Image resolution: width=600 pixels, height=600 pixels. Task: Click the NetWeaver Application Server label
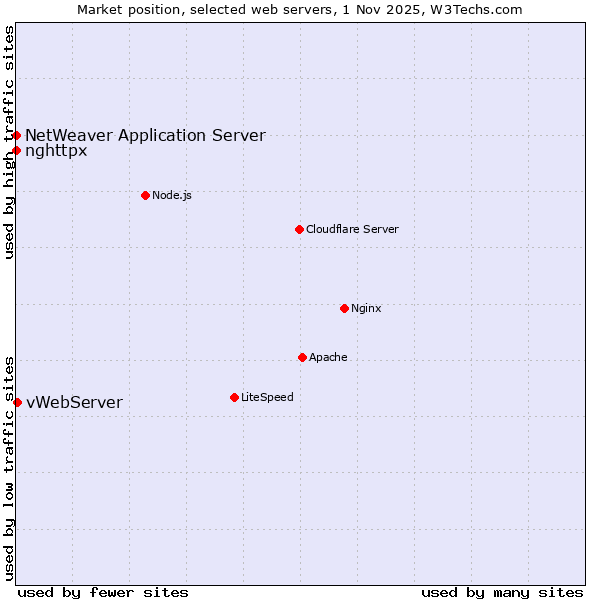tap(145, 135)
